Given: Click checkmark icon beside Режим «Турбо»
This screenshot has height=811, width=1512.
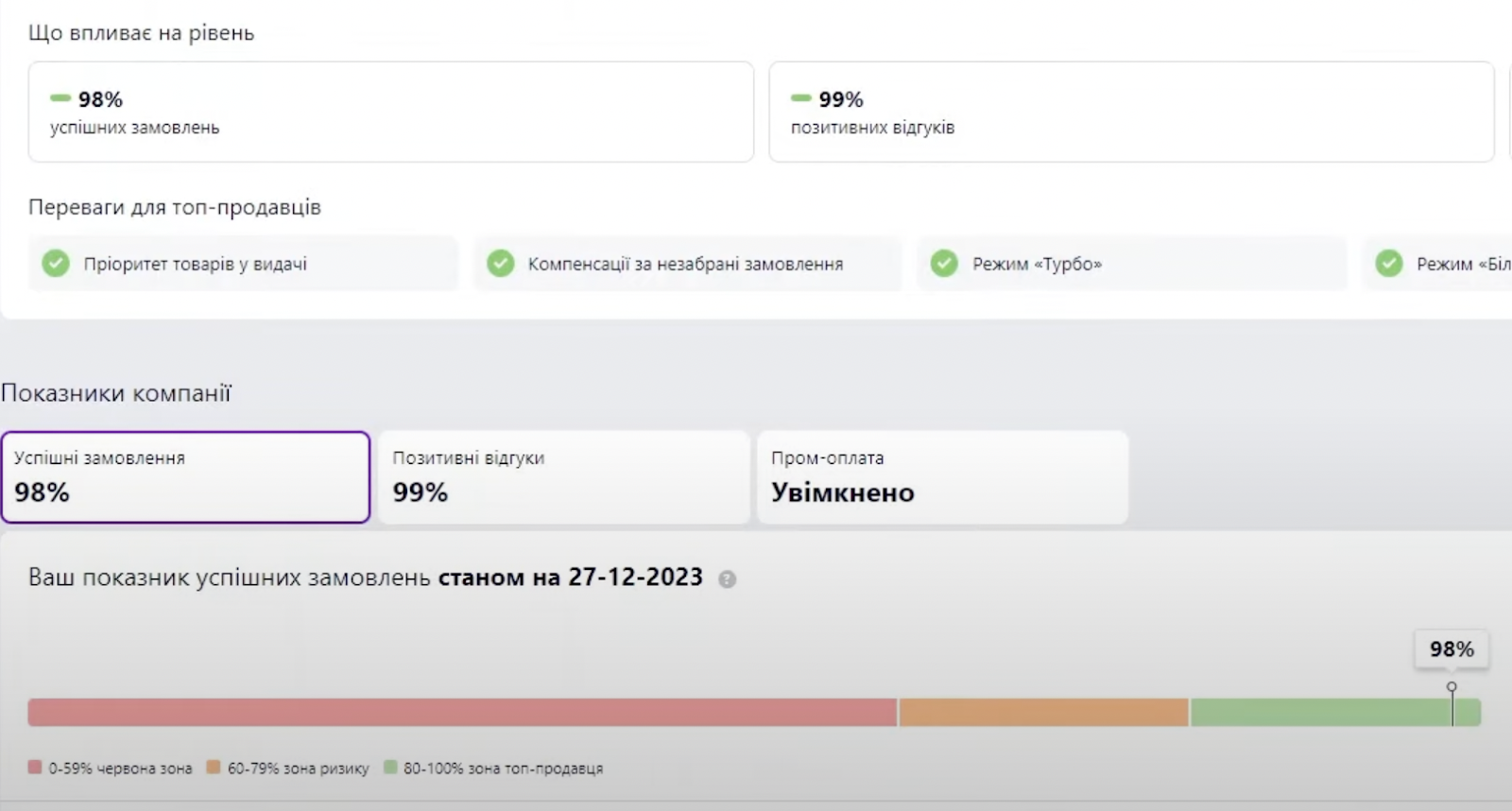Looking at the screenshot, I should click(x=944, y=263).
